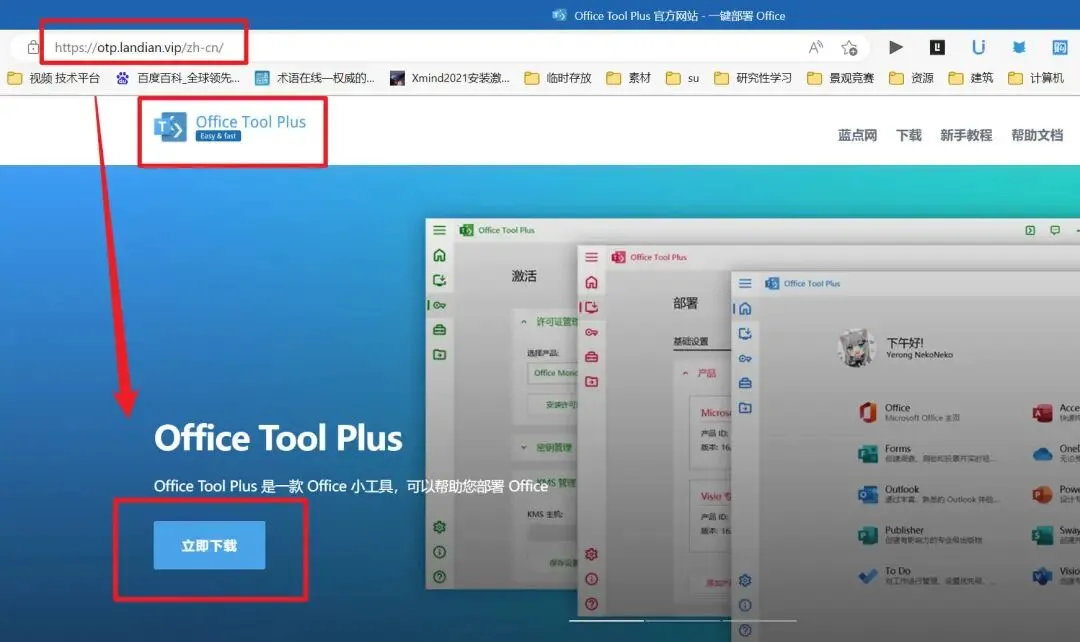Expand the 研究性学习 bookmark folder
The image size is (1080, 642).
(x=753, y=78)
